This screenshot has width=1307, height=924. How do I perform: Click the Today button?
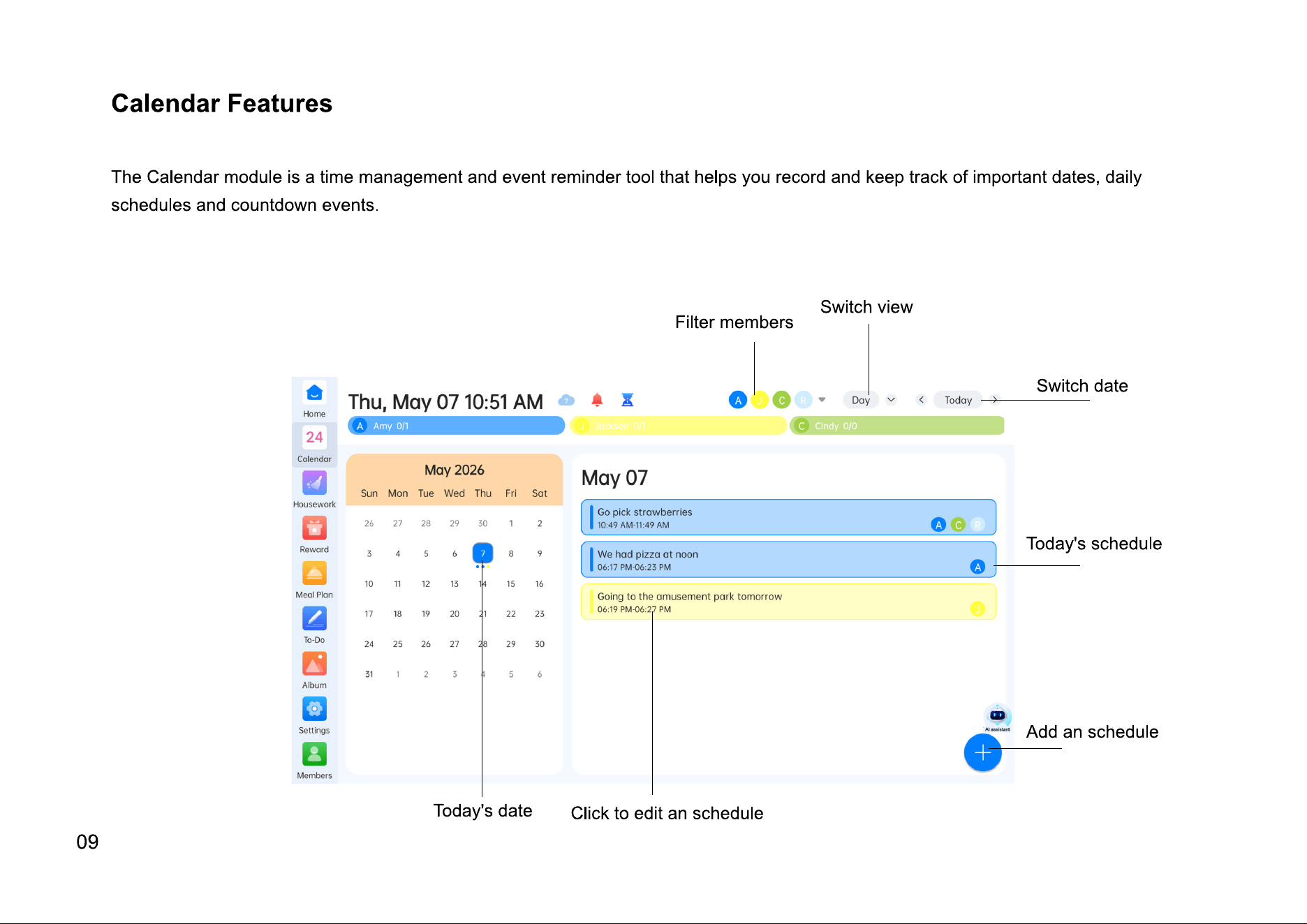(x=958, y=400)
